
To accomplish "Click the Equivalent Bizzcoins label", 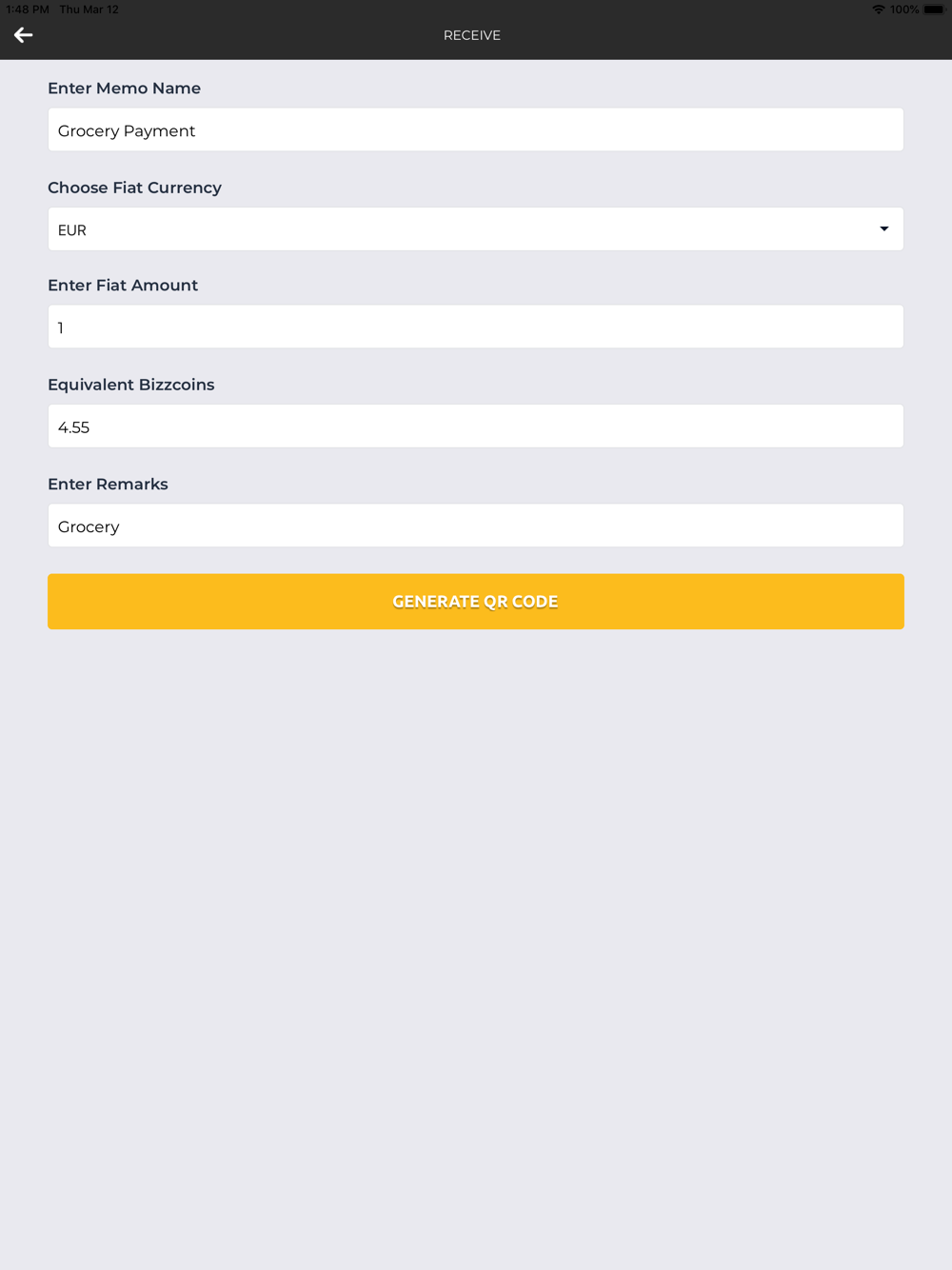I will pyautogui.click(x=131, y=385).
